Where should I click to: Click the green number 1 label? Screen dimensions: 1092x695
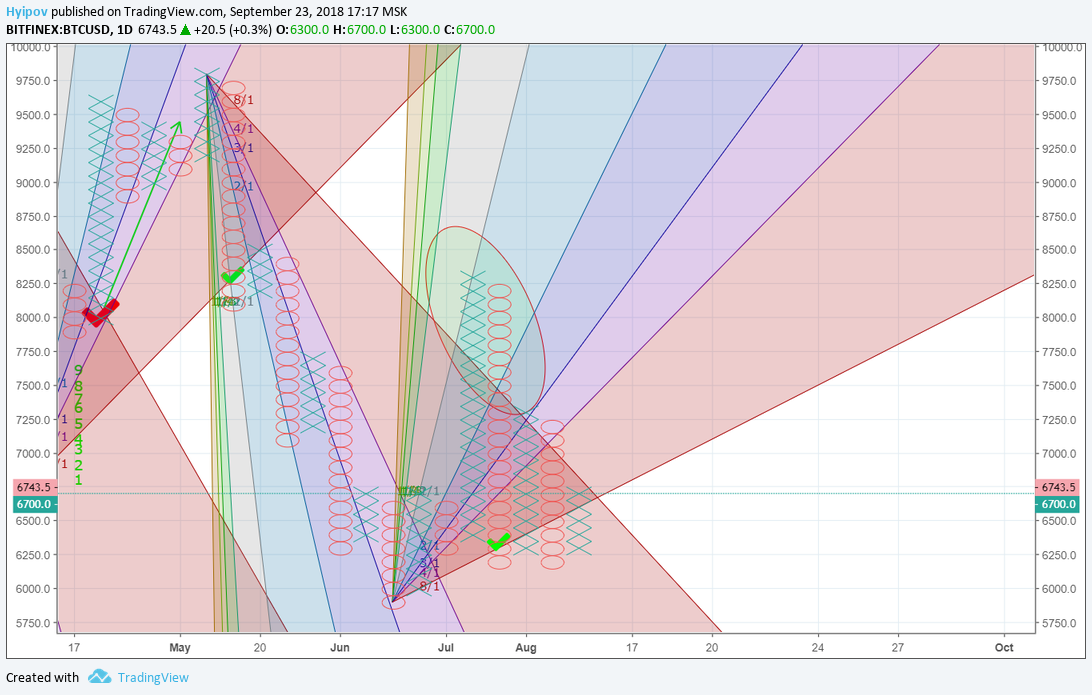coord(78,480)
